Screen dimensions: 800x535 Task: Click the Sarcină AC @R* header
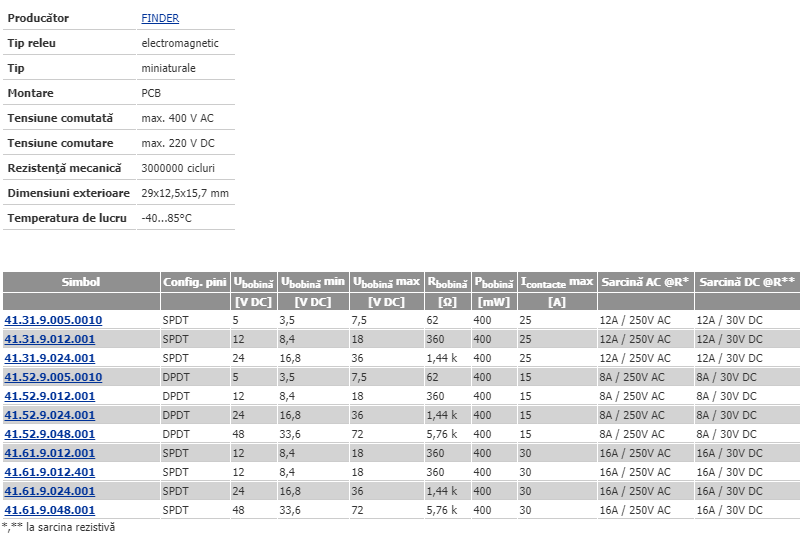(x=645, y=282)
